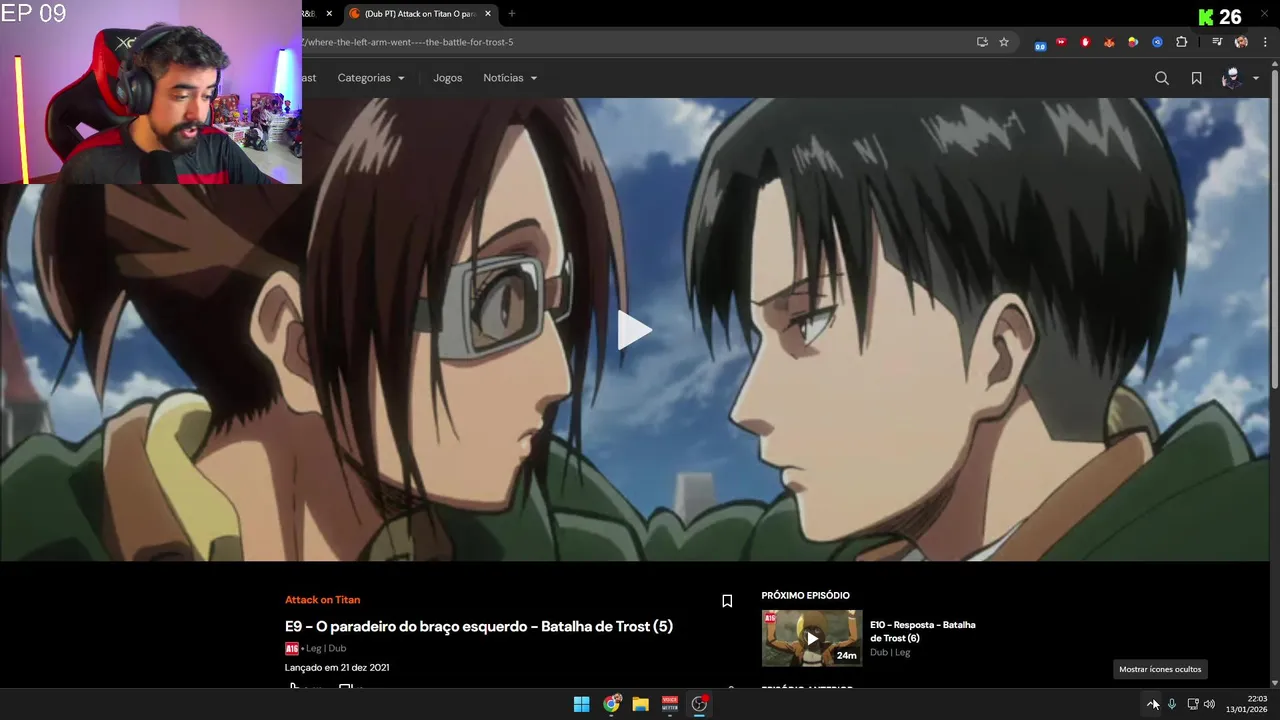Bookmark this page with the star icon
This screenshot has height=720, width=1280.
(x=1004, y=42)
